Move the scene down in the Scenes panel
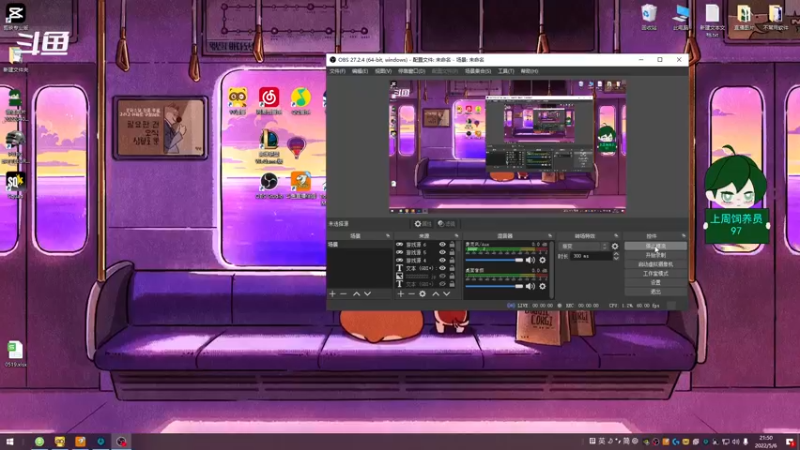The width and height of the screenshot is (800, 450). (367, 294)
